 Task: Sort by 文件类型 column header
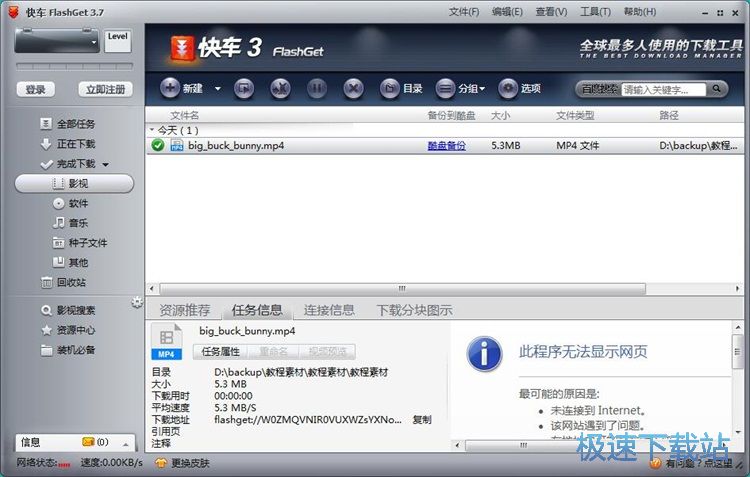[x=575, y=115]
